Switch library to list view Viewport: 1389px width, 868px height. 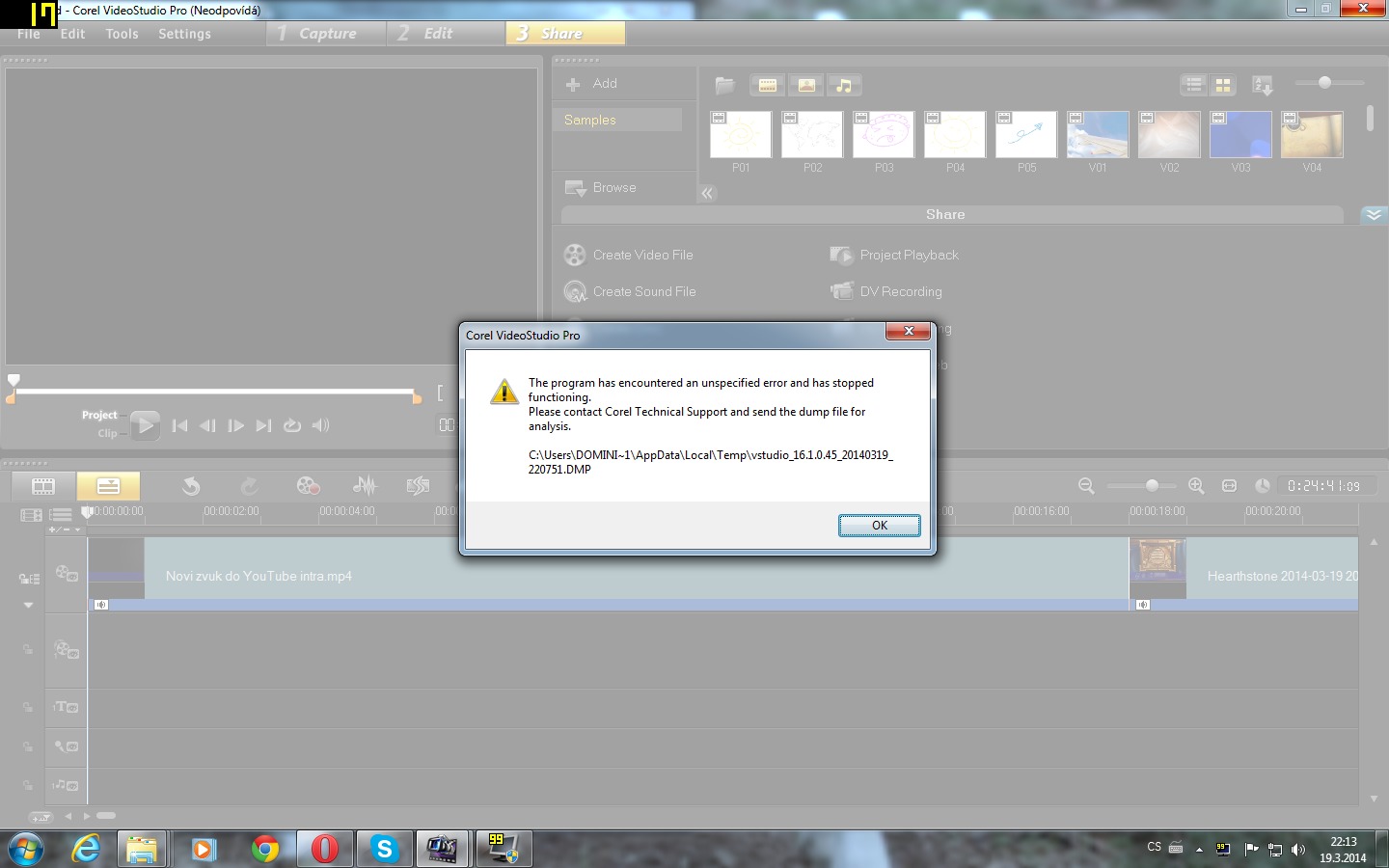(1194, 85)
